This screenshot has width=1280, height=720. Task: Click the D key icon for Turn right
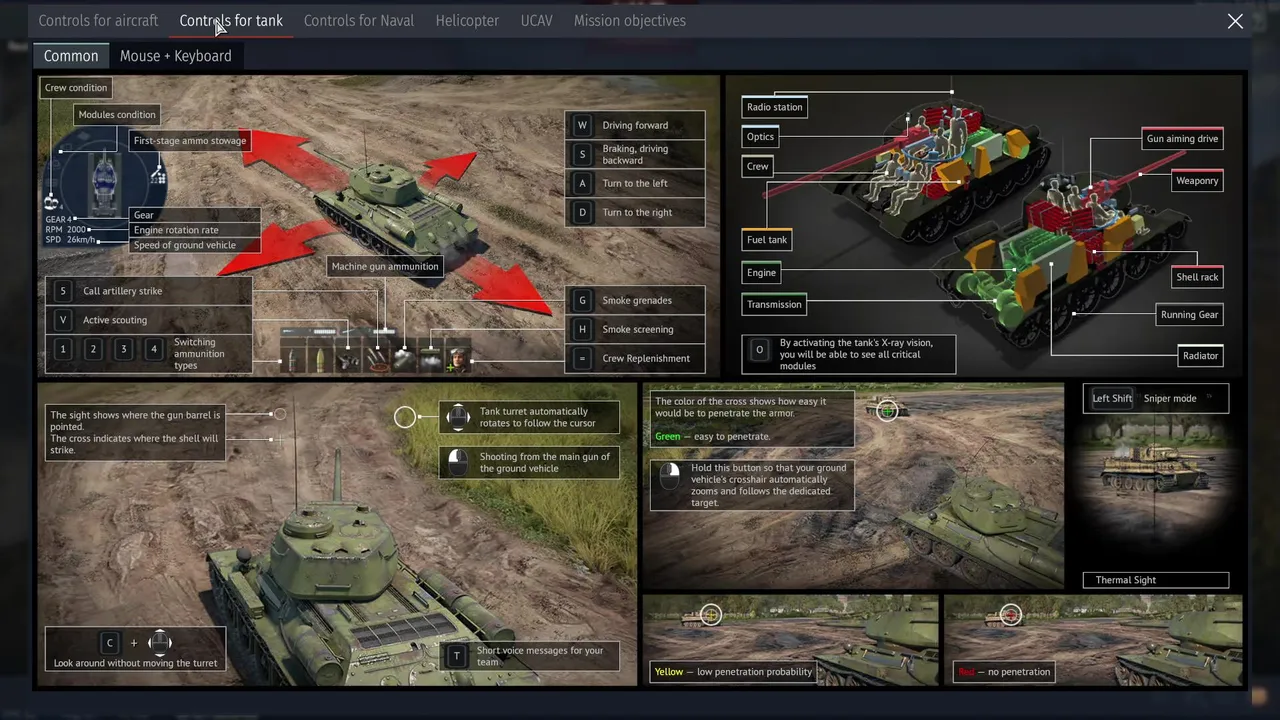coord(582,212)
